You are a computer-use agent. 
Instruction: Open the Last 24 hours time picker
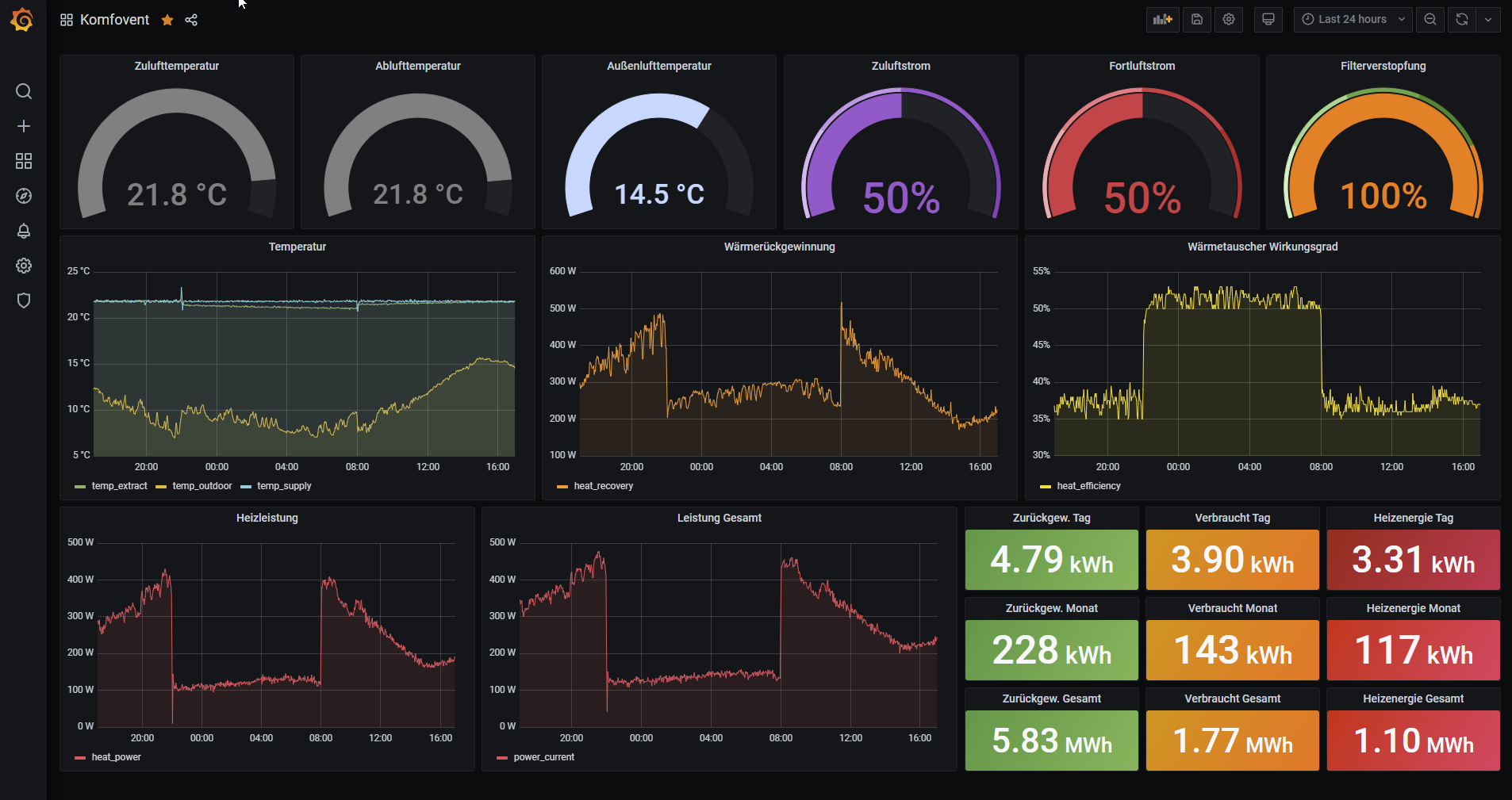1353,20
